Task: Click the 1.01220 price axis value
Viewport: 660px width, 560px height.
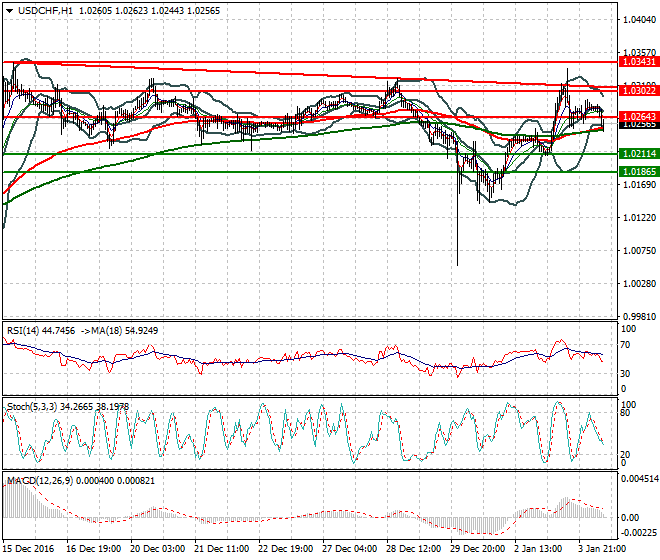Action: [x=639, y=218]
